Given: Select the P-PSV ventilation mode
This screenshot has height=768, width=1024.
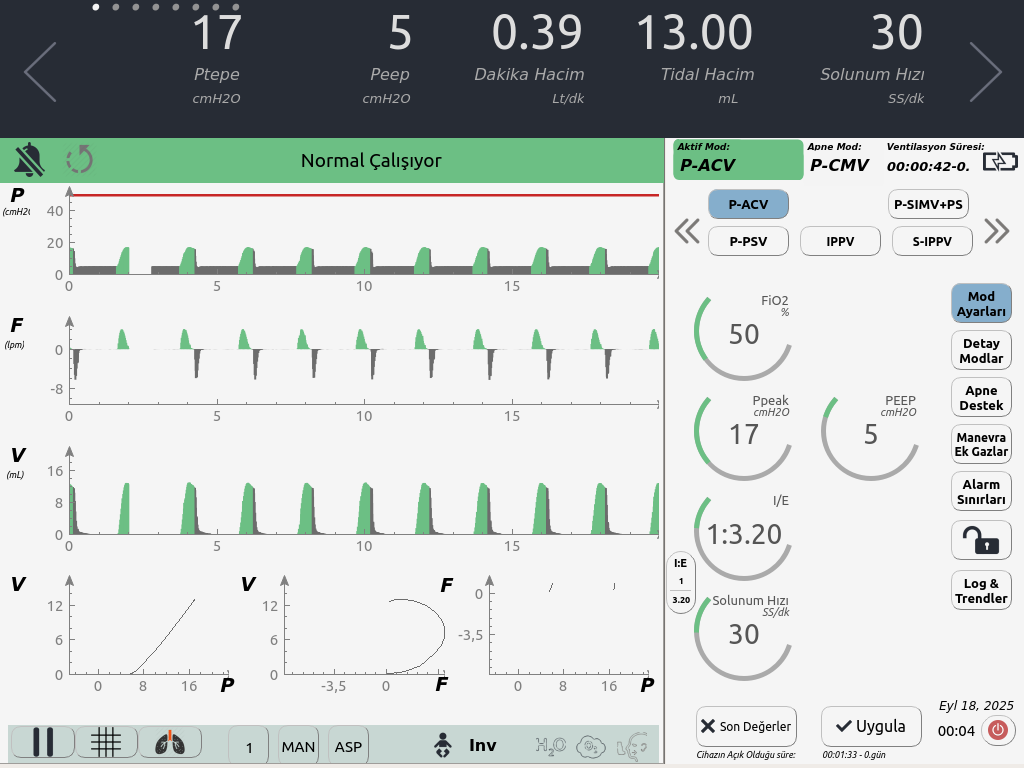Looking at the screenshot, I should (x=748, y=241).
